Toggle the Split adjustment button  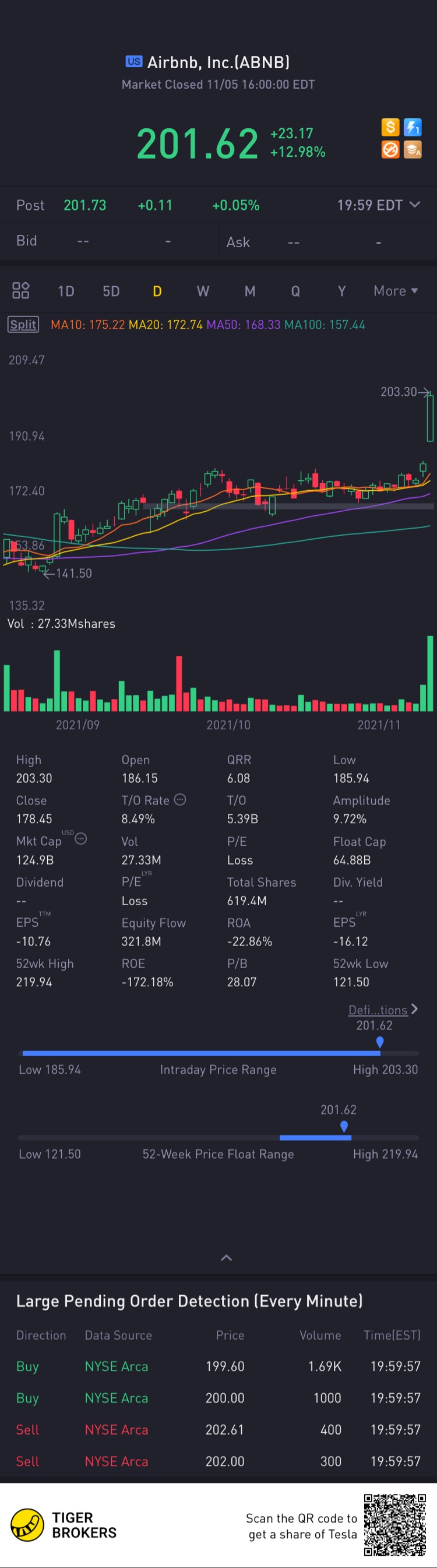(23, 325)
